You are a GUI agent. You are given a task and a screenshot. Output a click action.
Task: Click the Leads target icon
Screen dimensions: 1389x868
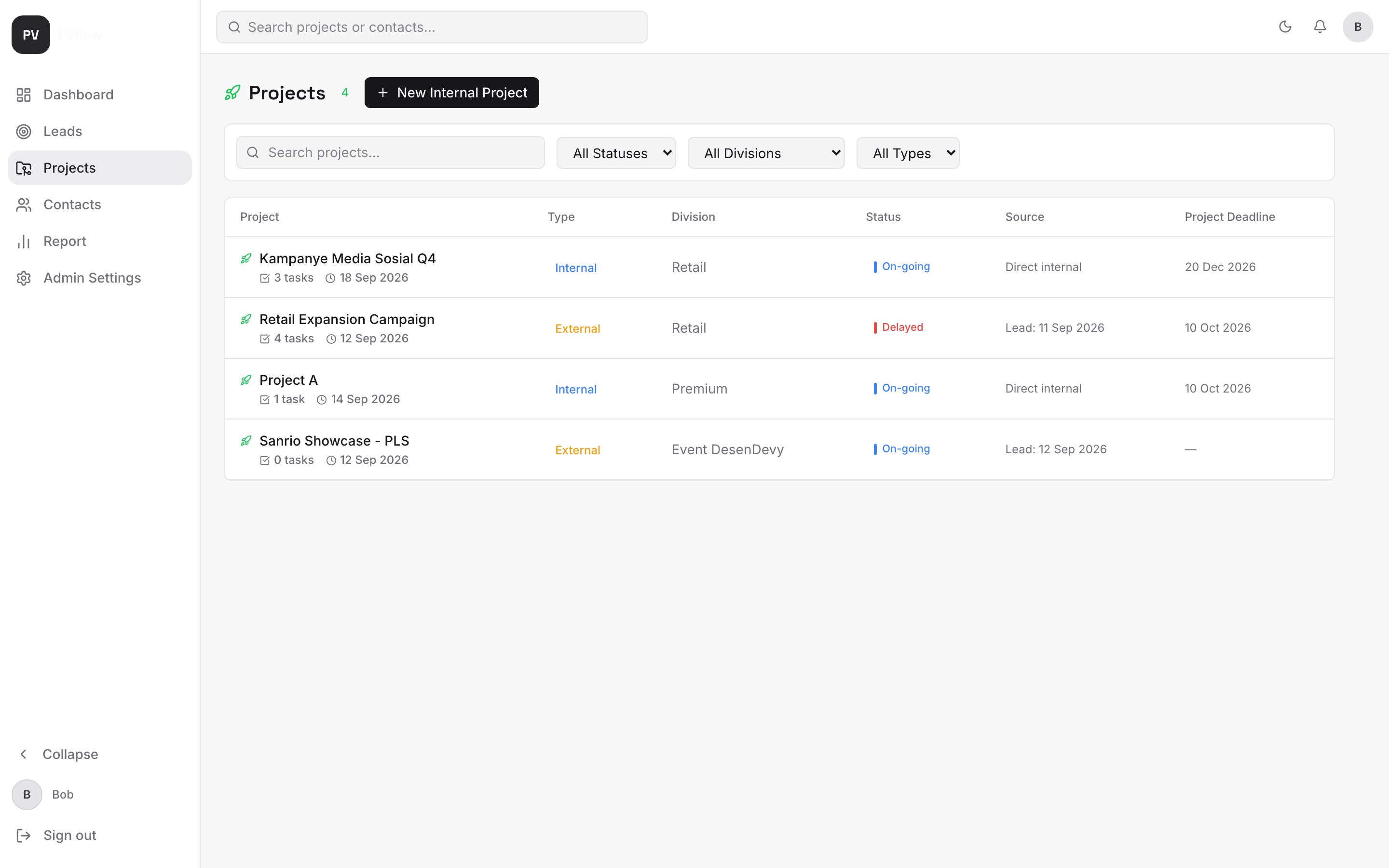[x=24, y=132]
